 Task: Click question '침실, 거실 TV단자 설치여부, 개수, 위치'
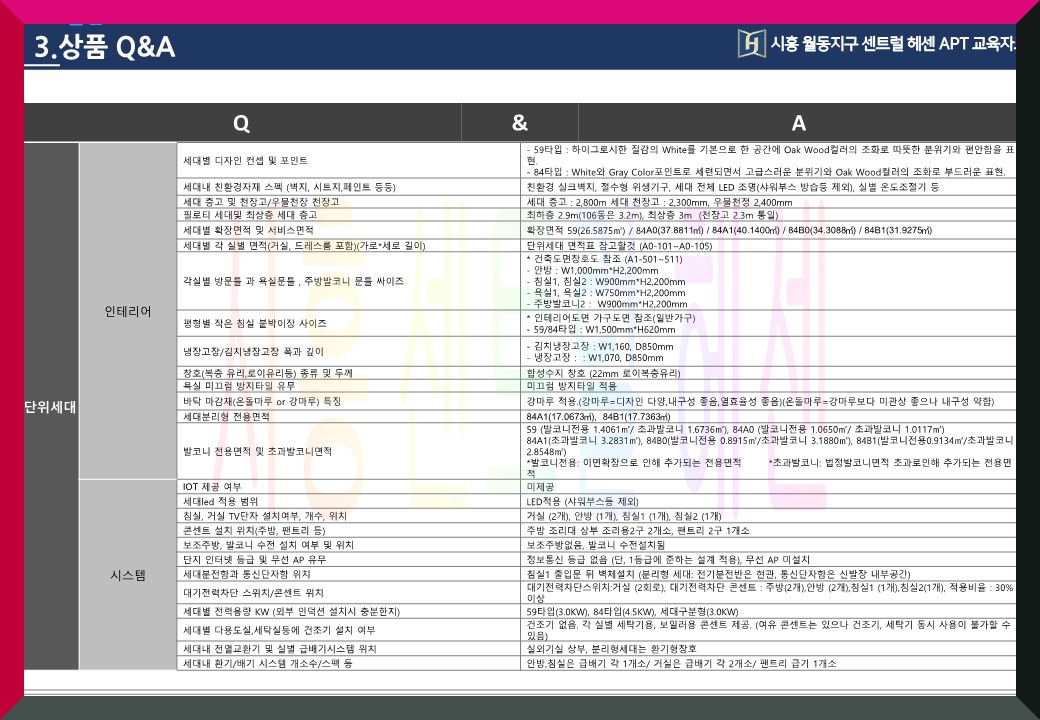(265, 516)
